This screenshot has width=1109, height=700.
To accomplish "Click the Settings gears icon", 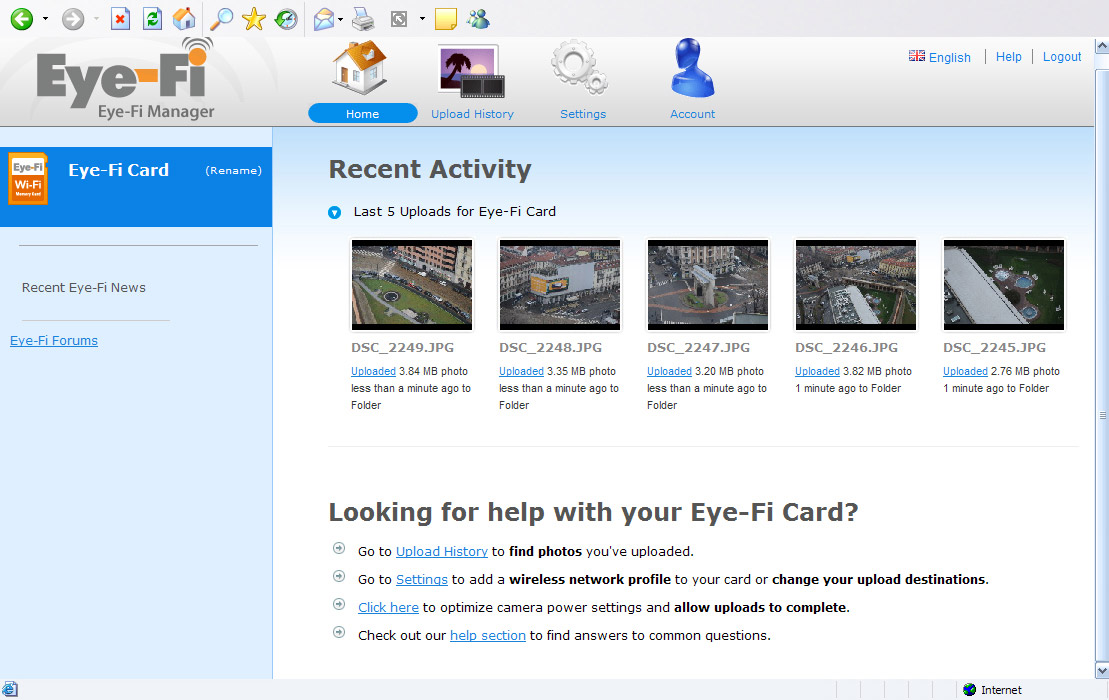I will tap(580, 67).
